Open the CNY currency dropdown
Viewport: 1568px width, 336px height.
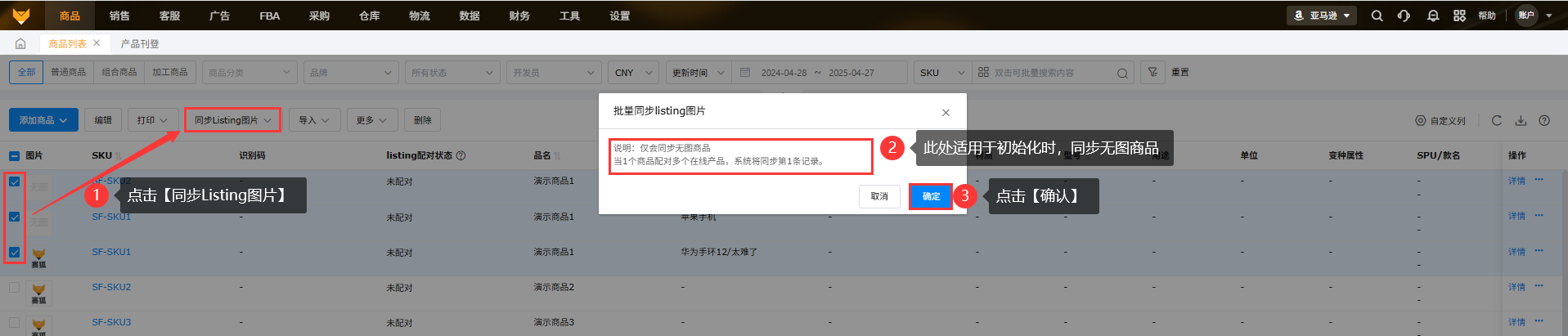633,72
